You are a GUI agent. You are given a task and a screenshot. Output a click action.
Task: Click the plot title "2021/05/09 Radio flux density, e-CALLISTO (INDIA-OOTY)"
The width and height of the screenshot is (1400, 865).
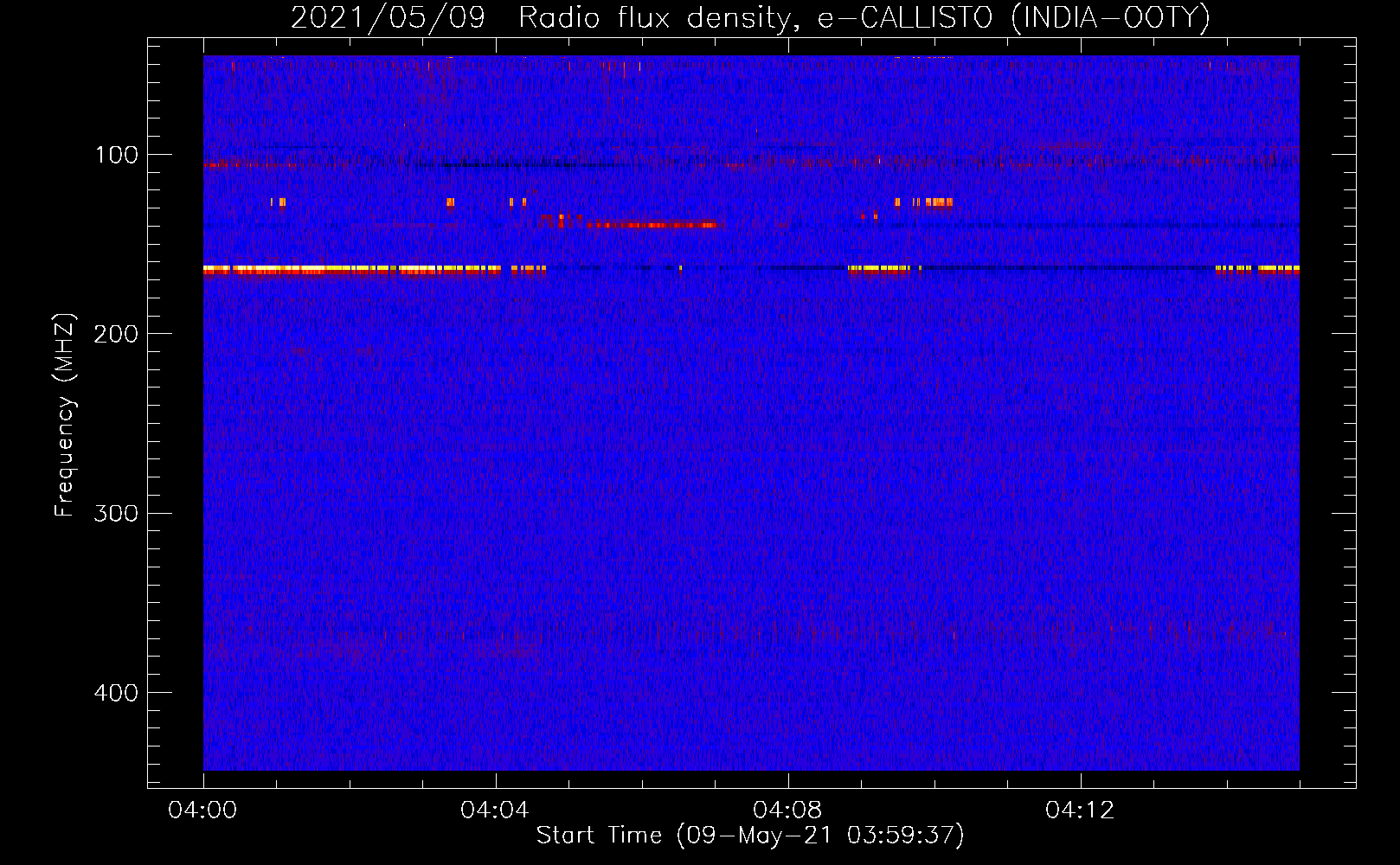pyautogui.click(x=750, y=18)
